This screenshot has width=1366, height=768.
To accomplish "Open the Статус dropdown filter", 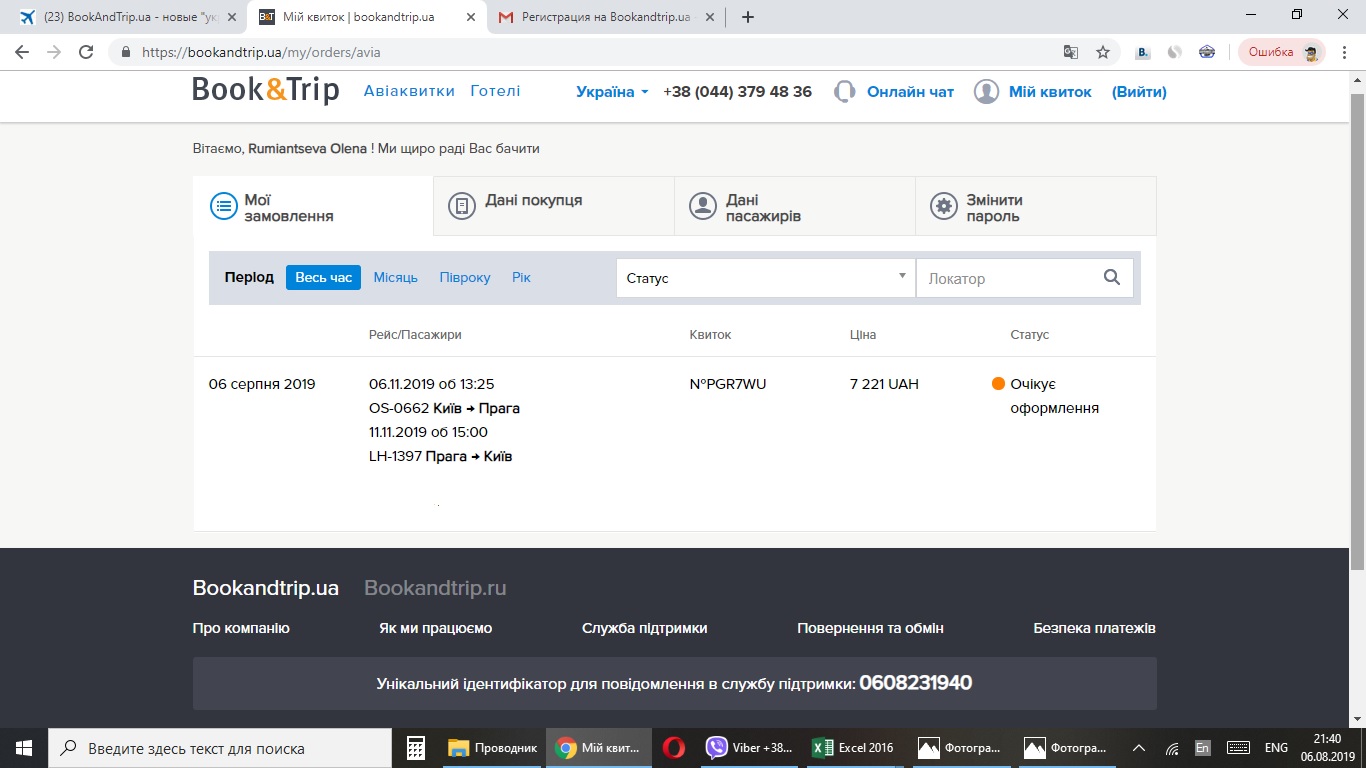I will (765, 278).
